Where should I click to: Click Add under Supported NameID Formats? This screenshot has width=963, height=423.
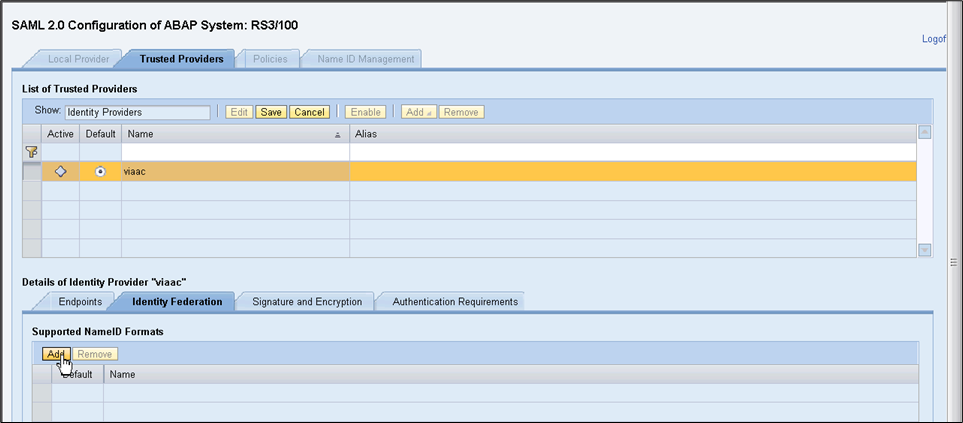pyautogui.click(x=55, y=354)
